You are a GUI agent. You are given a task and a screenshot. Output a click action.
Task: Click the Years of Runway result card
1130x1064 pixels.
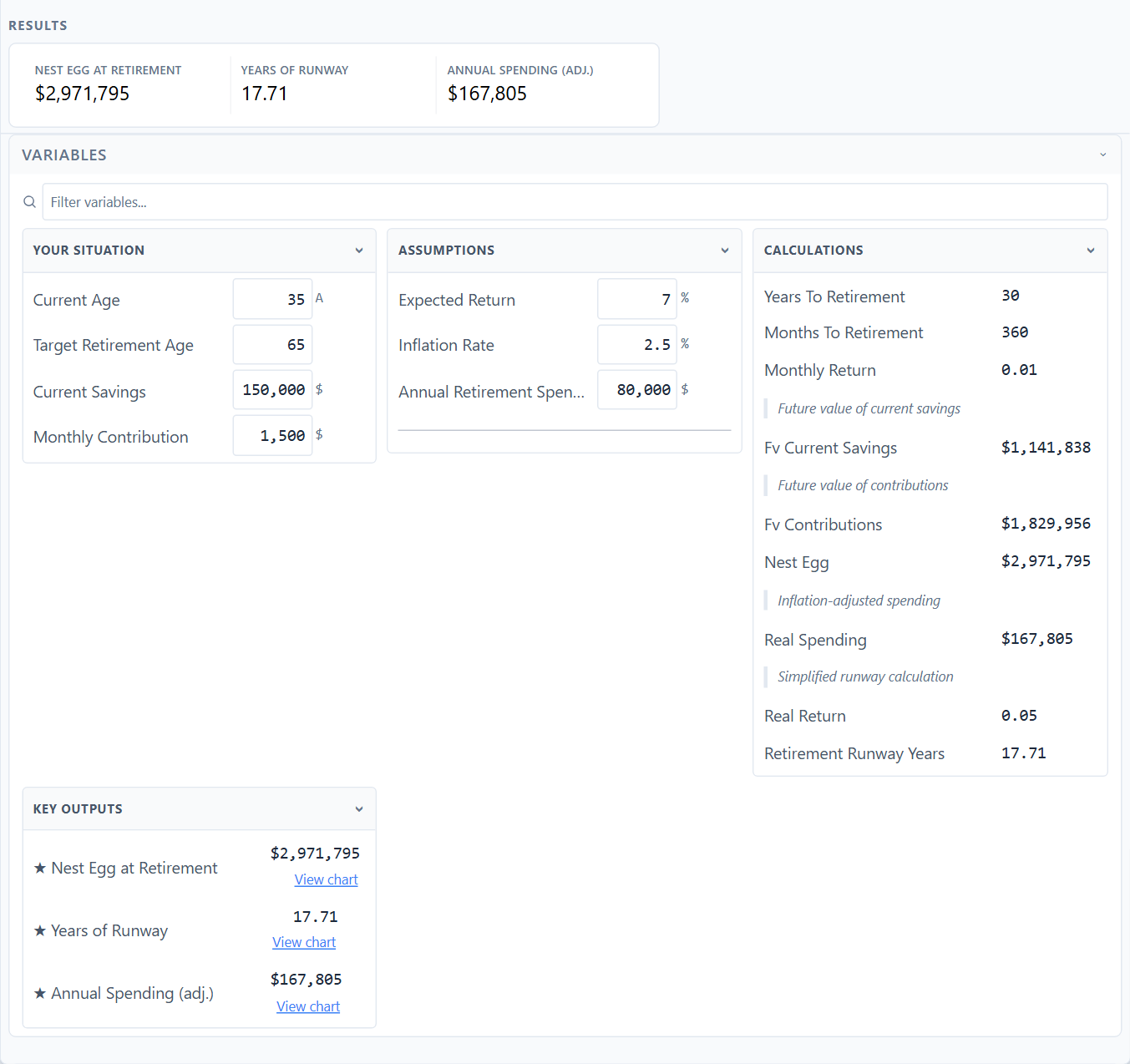(x=333, y=84)
